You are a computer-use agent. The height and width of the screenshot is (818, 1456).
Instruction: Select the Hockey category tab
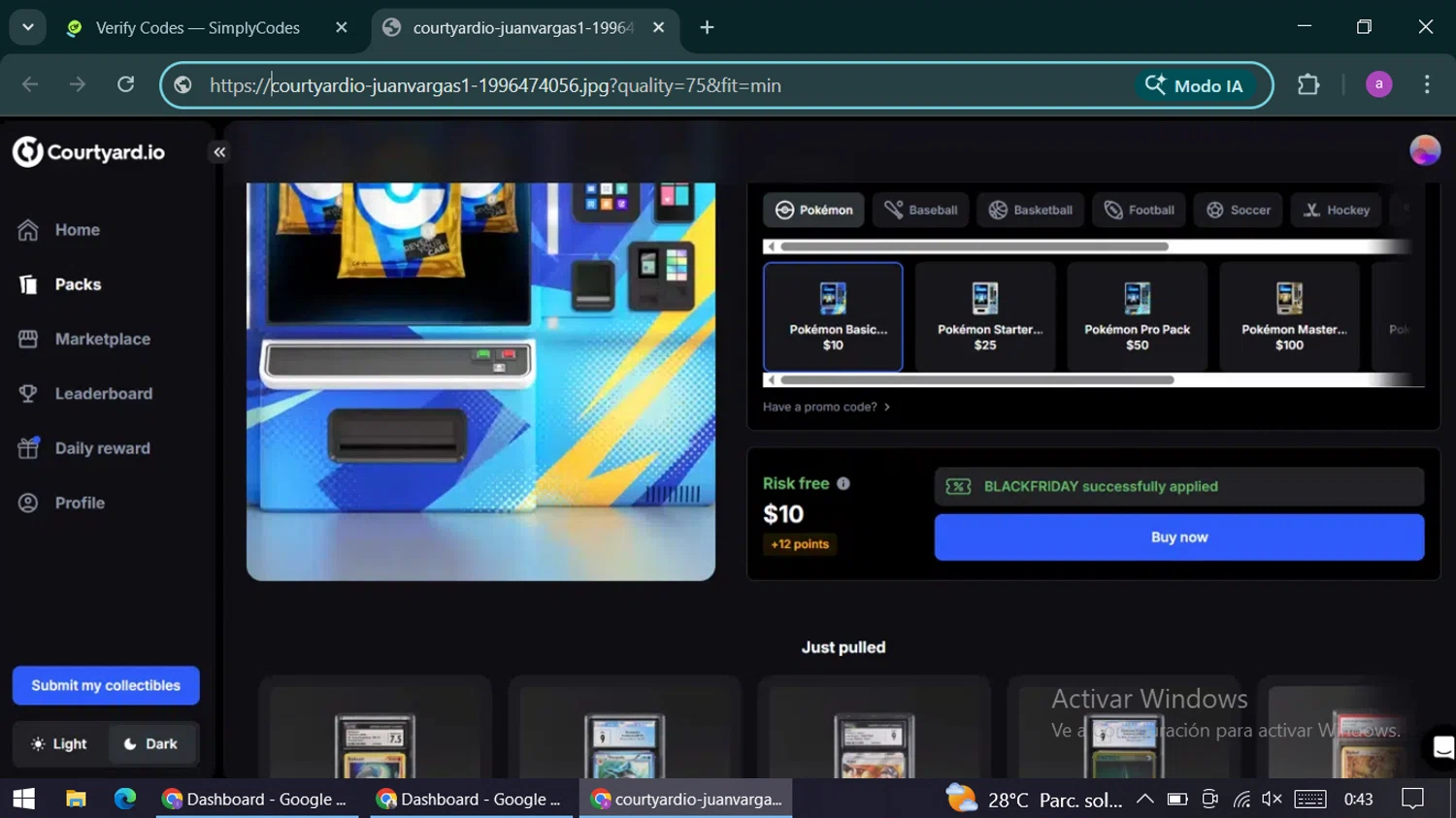1336,210
